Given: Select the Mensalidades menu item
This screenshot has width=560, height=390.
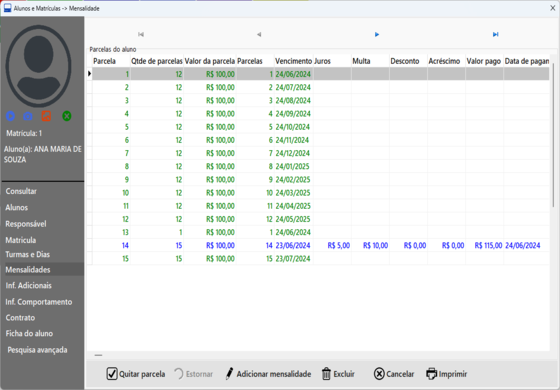Looking at the screenshot, I should pyautogui.click(x=43, y=270).
